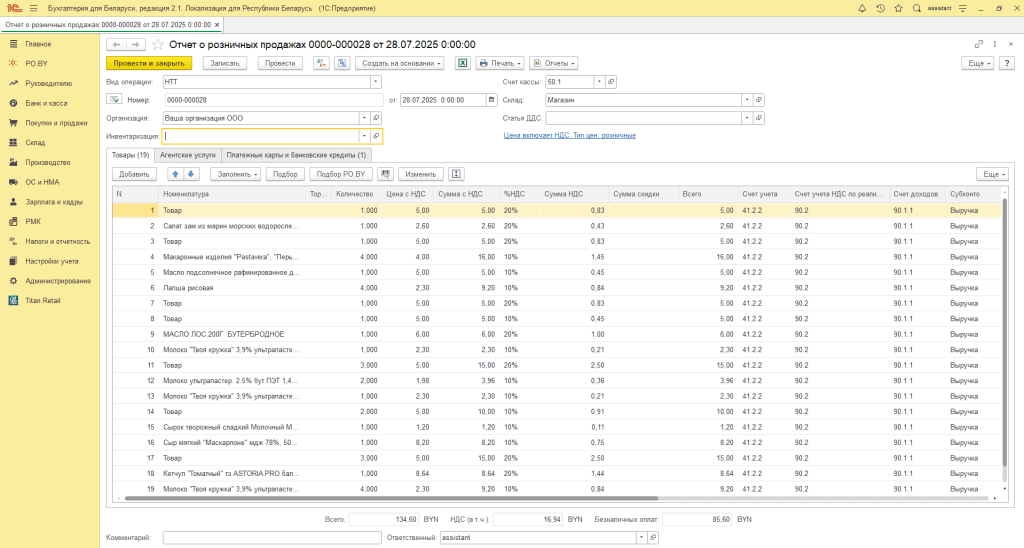
Task: Expand Организация dropdown arrow
Action: (364, 118)
